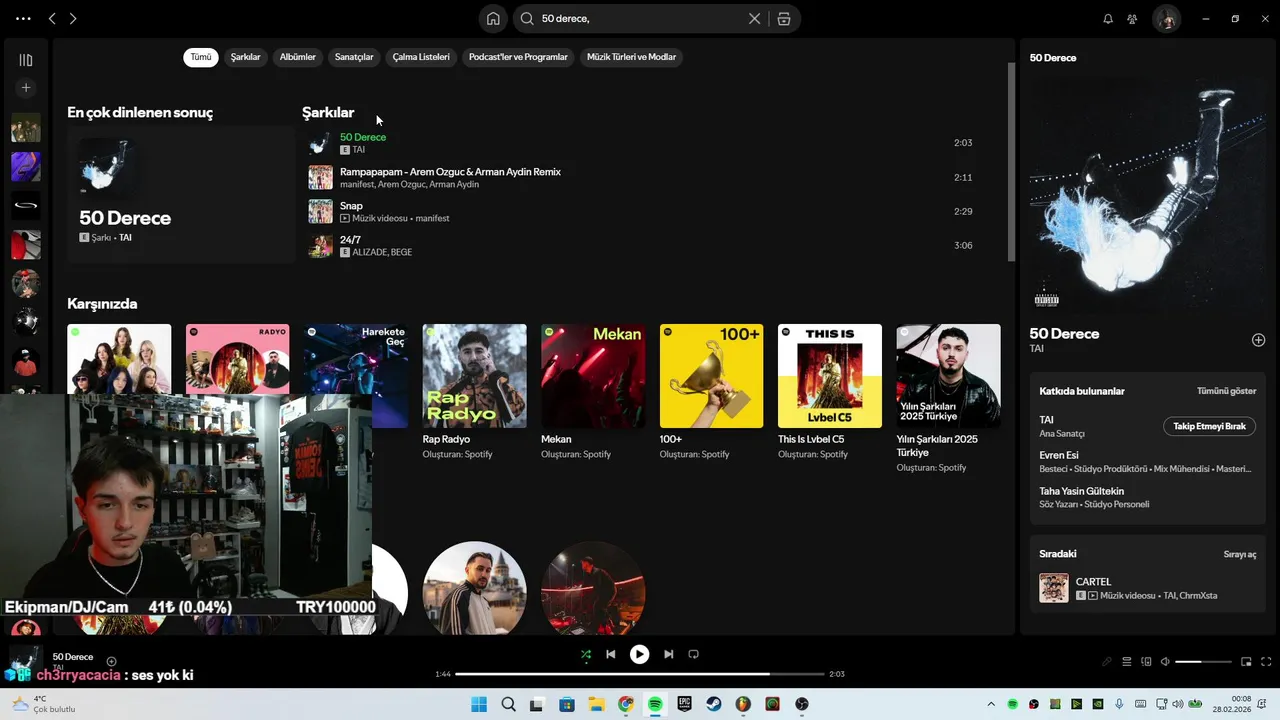This screenshot has width=1280, height=720.
Task: Toggle shuffle mode
Action: pyautogui.click(x=586, y=654)
